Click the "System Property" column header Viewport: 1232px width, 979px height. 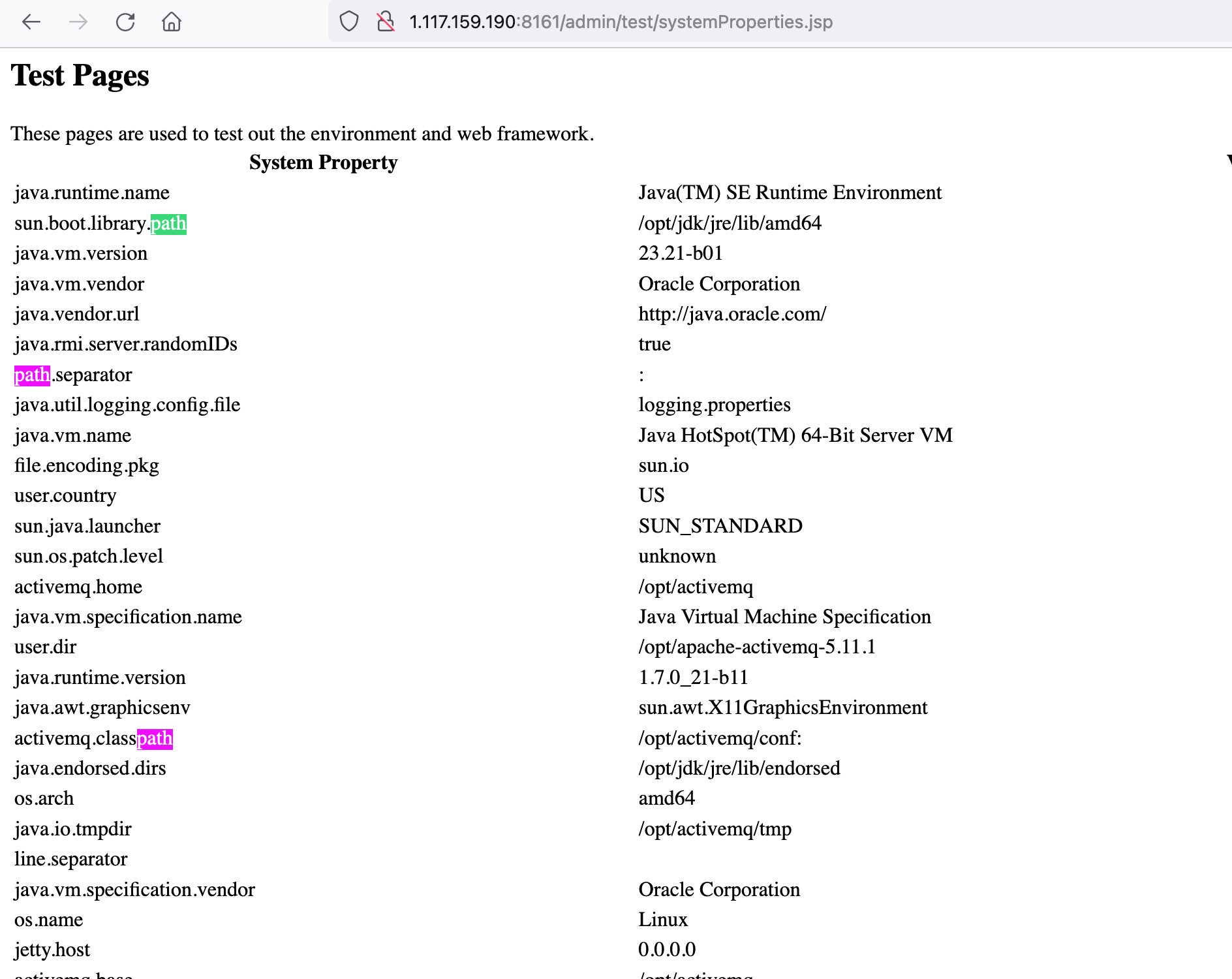pyautogui.click(x=324, y=163)
